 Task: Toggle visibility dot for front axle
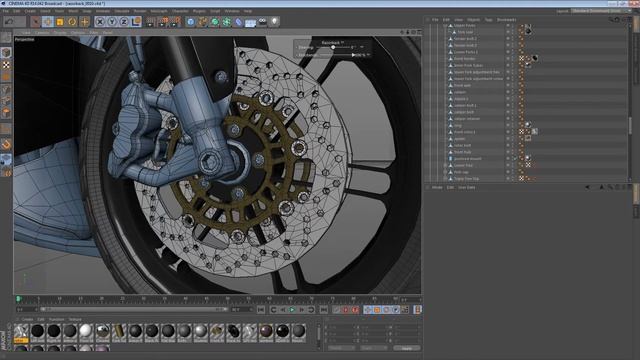pos(508,85)
